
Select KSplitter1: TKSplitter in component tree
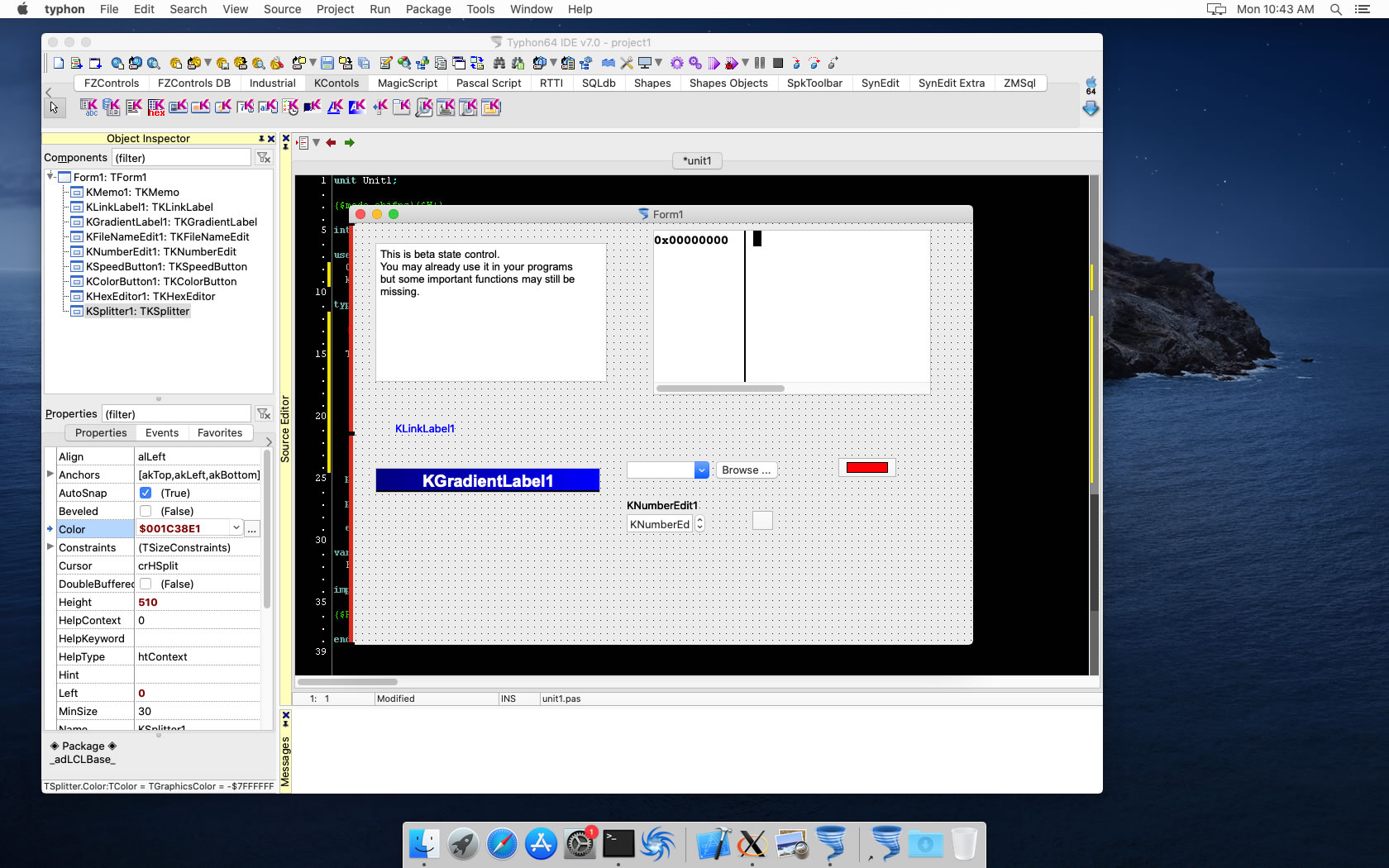[x=137, y=311]
